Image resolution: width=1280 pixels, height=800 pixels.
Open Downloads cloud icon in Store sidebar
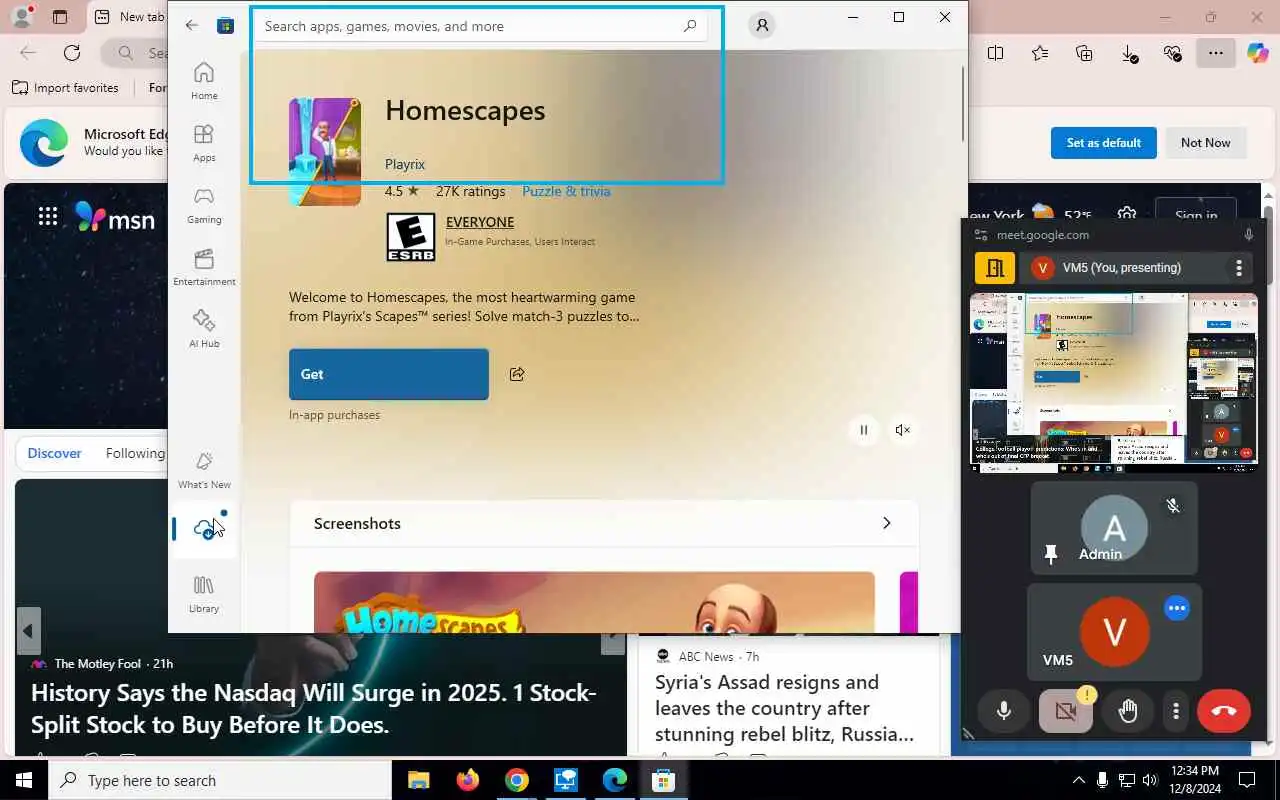tap(205, 529)
